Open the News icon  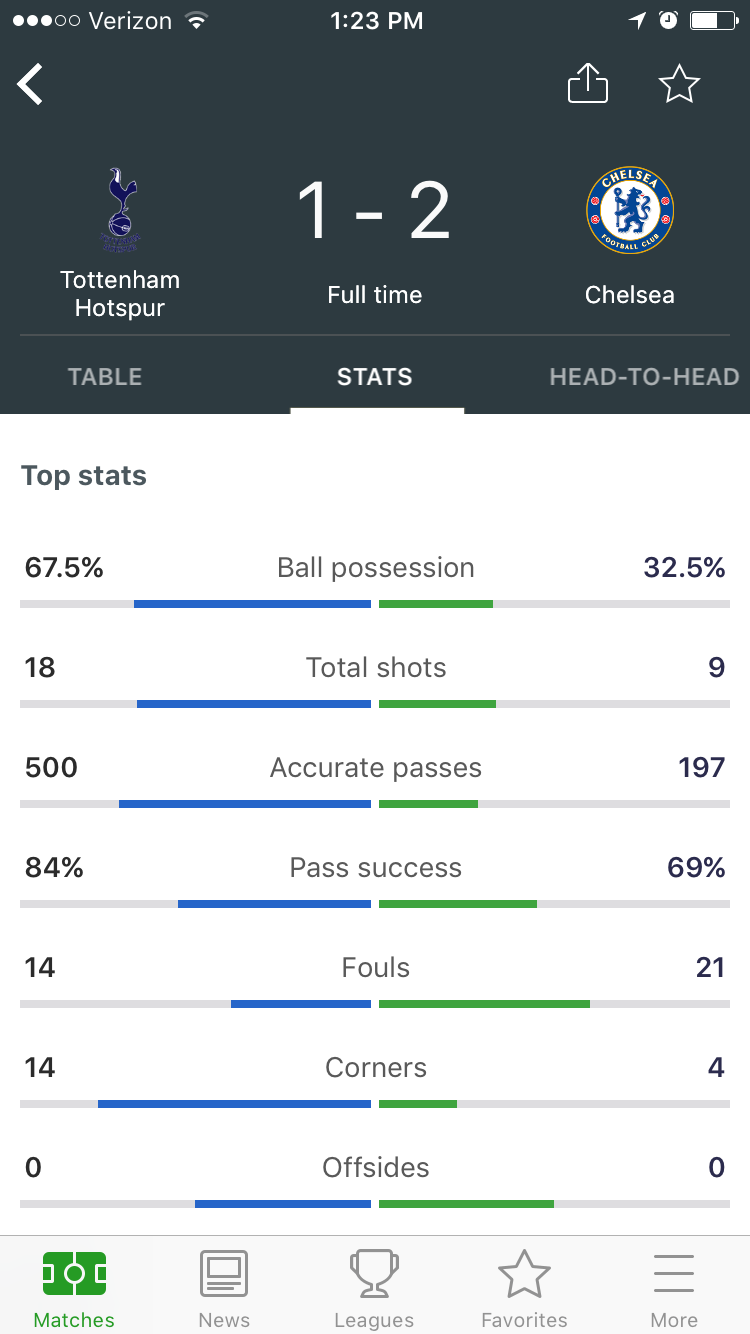coord(224,1274)
